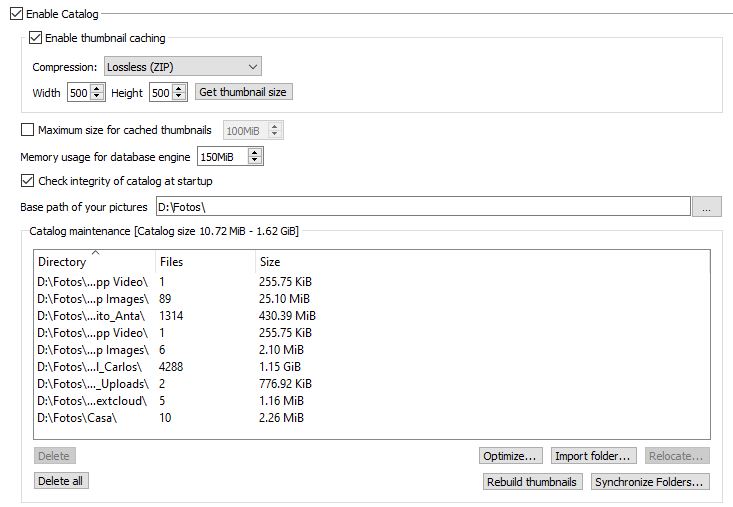The width and height of the screenshot is (733, 507).
Task: Increase thumbnail Width spinner value
Action: pos(97,88)
